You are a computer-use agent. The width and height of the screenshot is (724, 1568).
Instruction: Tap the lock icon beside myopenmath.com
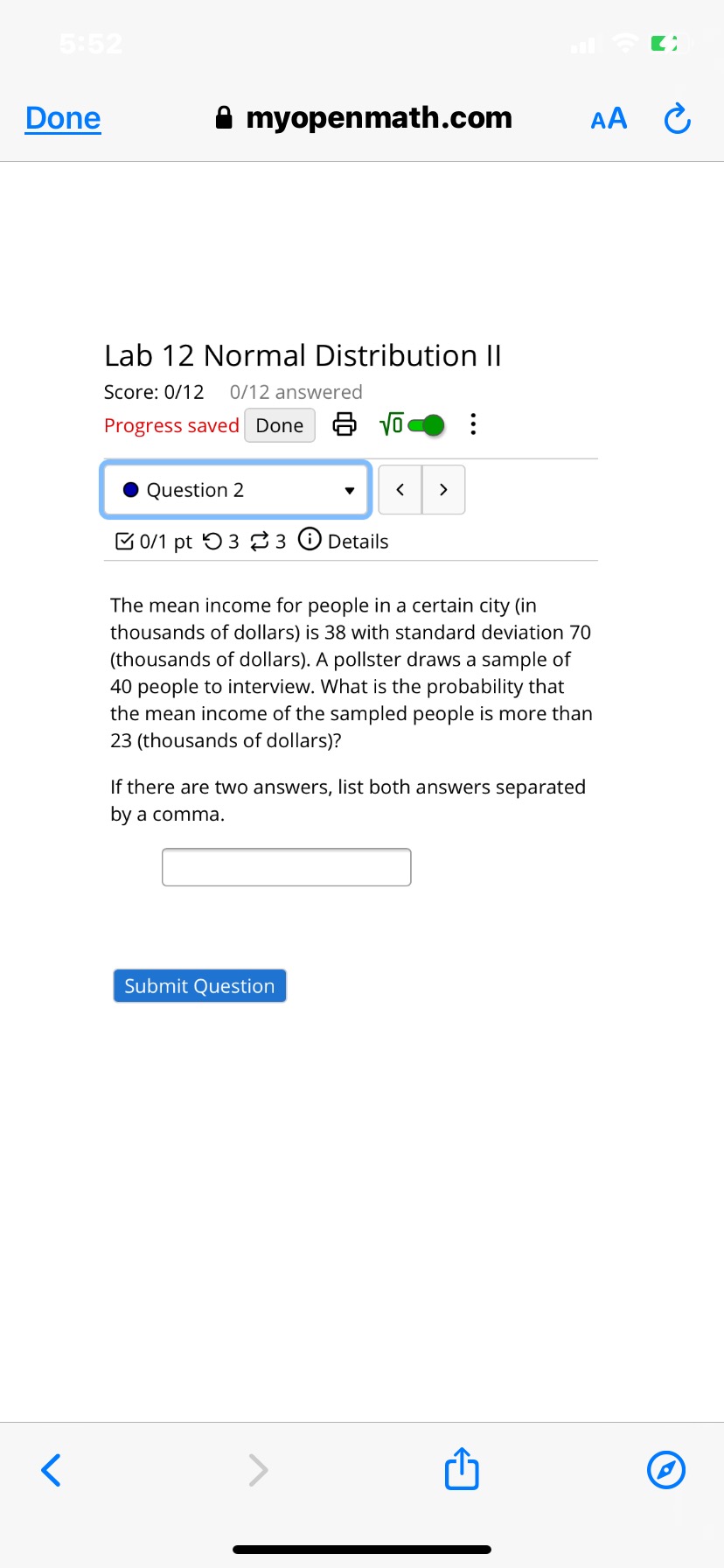(225, 115)
